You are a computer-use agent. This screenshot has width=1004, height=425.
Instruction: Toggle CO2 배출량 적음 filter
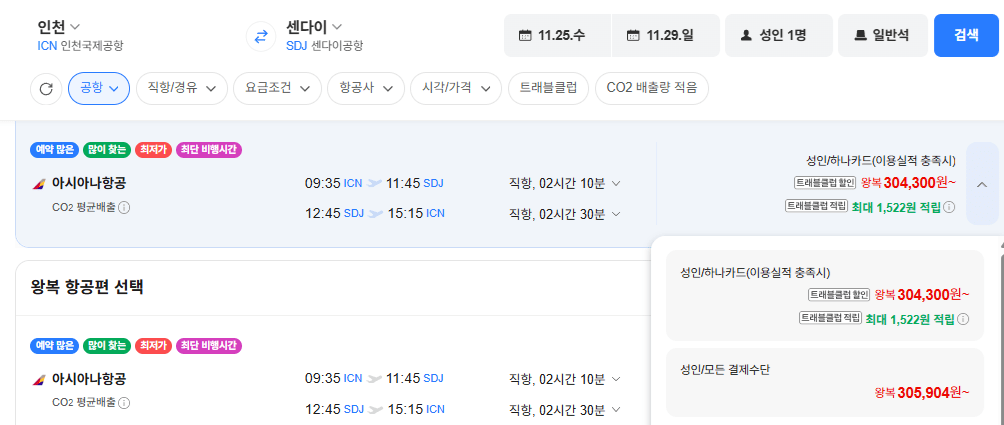(652, 88)
